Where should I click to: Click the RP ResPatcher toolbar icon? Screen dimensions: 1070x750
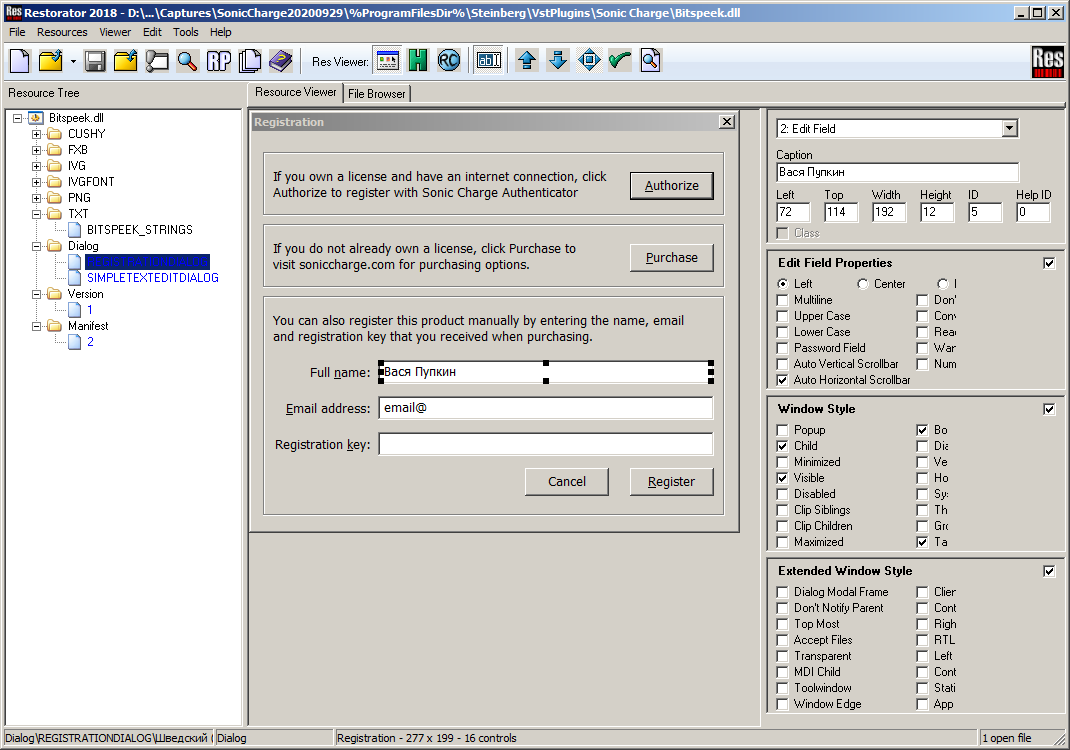219,61
